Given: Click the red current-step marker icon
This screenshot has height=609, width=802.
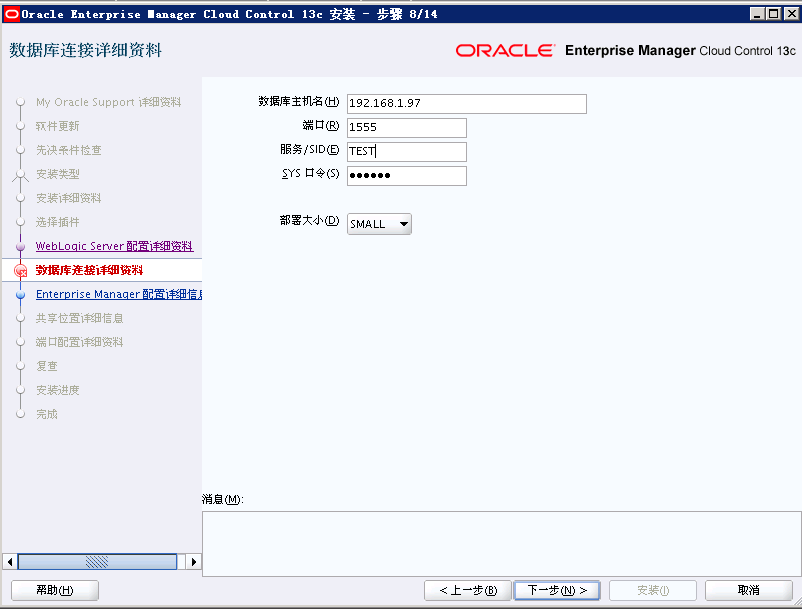Looking at the screenshot, I should click(20, 270).
